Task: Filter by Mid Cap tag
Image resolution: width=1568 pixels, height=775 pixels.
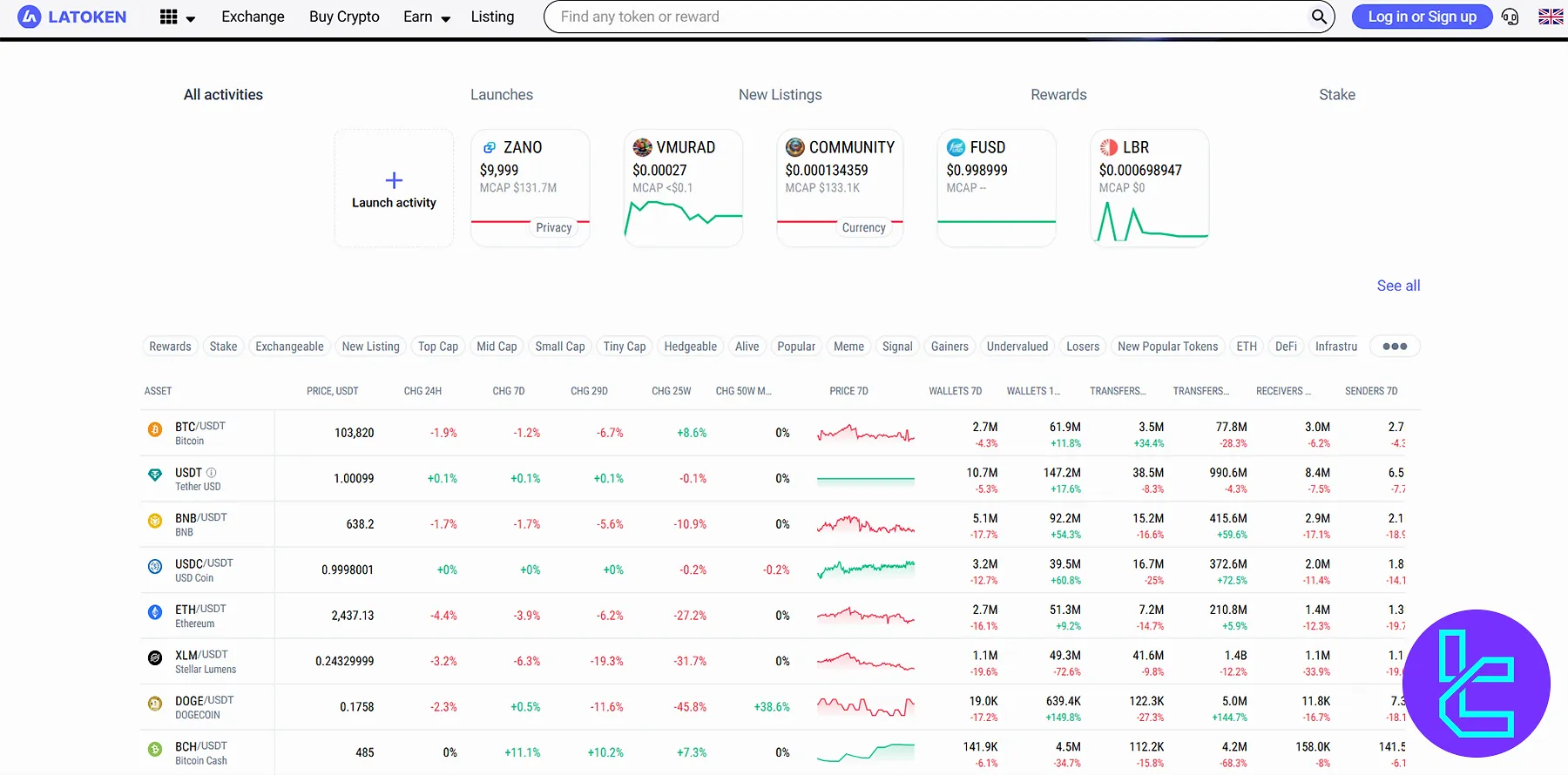Action: coord(497,346)
